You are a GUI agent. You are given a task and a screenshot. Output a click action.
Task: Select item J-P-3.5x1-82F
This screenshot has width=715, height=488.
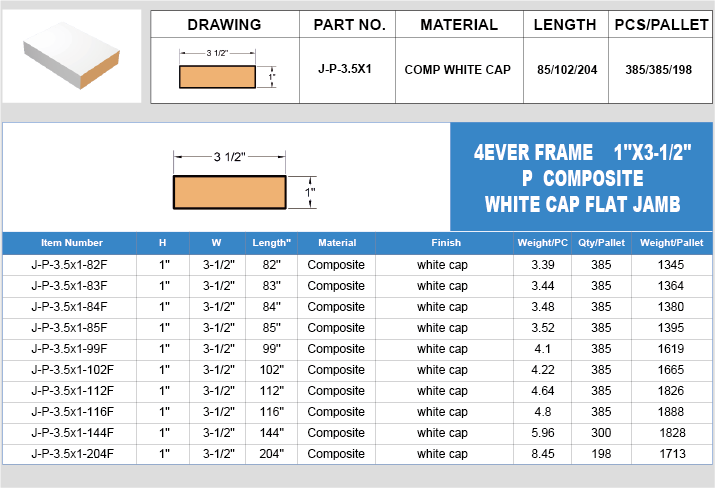[x=69, y=265]
